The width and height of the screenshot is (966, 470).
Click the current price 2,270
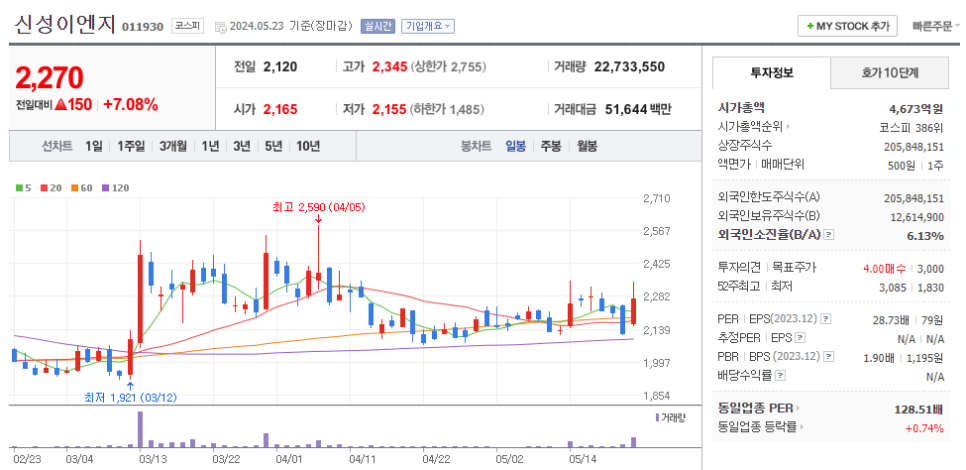pos(49,78)
